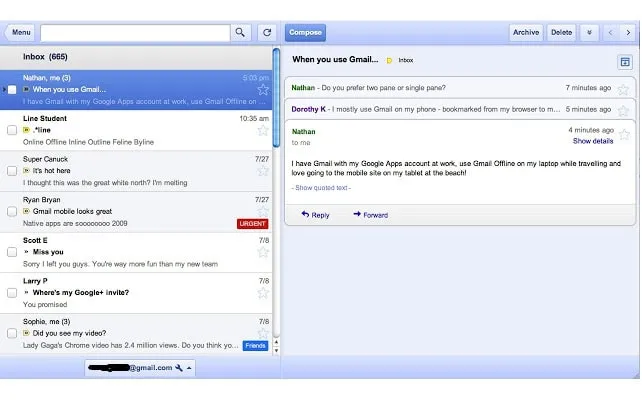Viewport: 642px width, 401px height.
Task: Star the "When you use Gmail..." list email
Action: 263,89
